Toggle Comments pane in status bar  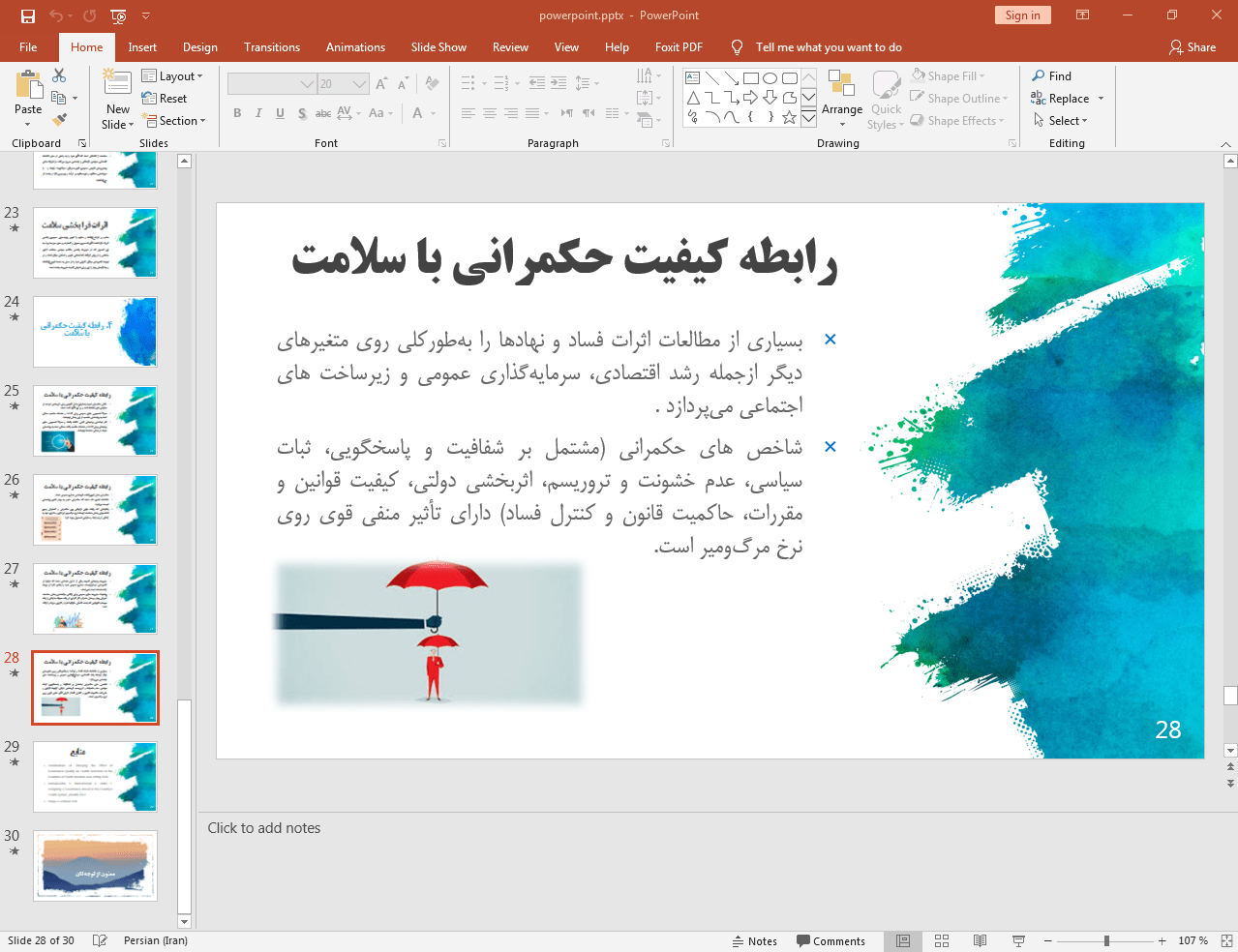(x=830, y=941)
